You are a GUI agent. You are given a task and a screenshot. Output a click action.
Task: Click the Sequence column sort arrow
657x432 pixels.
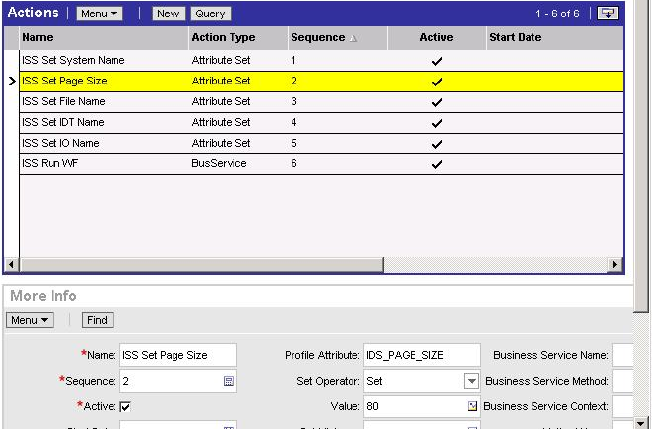[x=352, y=38]
